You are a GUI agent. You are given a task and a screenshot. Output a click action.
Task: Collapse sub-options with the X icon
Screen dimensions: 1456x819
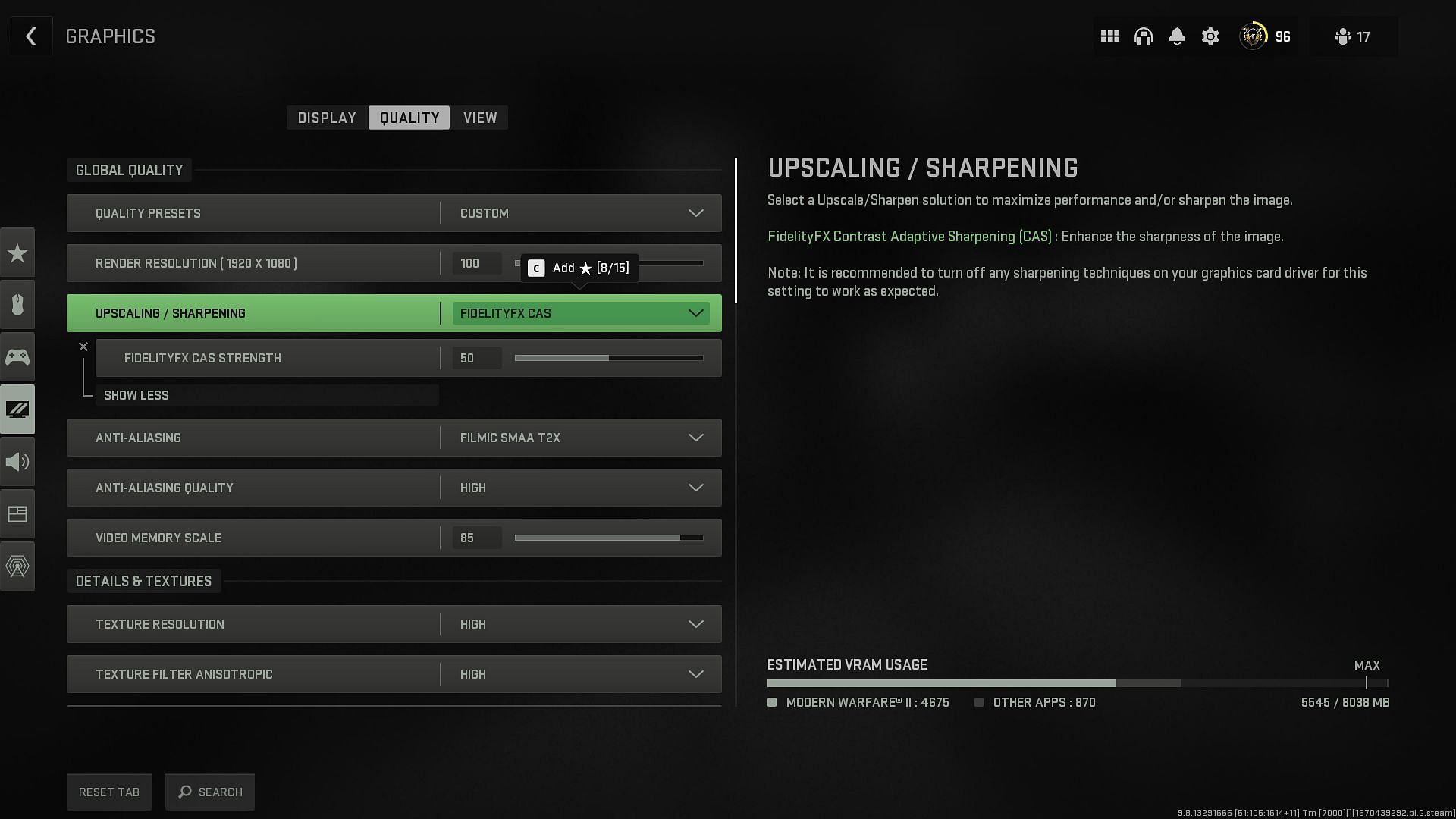pyautogui.click(x=83, y=347)
